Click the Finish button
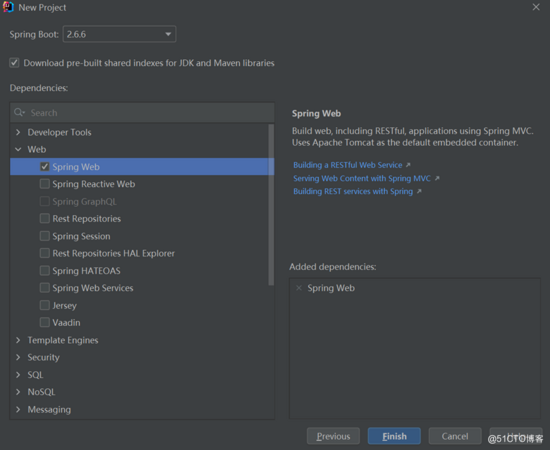This screenshot has width=550, height=450. (394, 436)
